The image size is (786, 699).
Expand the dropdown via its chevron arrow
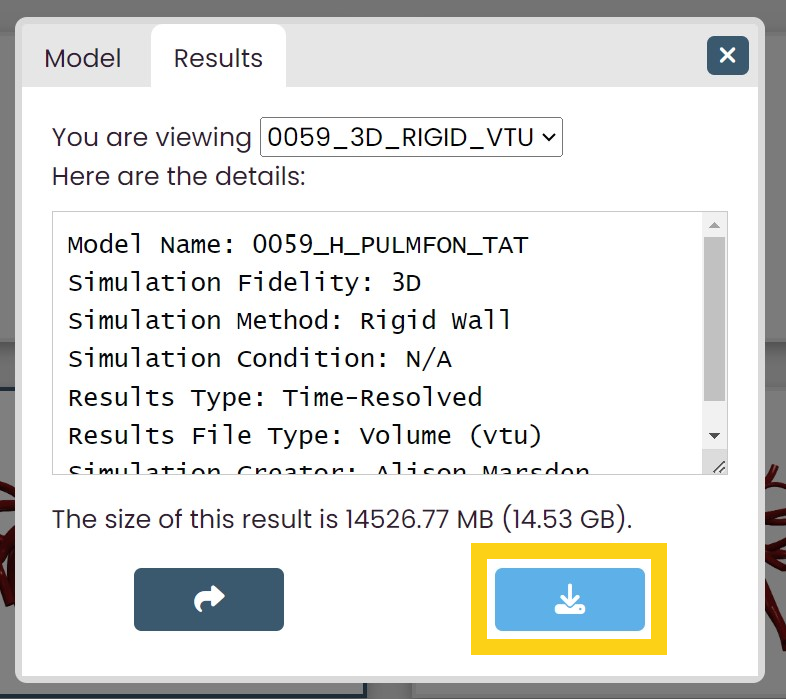tap(549, 137)
